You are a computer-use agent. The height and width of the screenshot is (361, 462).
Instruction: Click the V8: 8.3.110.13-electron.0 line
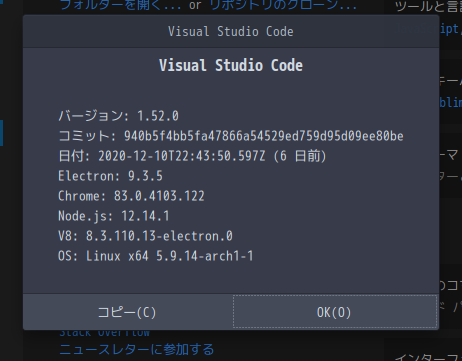point(145,236)
